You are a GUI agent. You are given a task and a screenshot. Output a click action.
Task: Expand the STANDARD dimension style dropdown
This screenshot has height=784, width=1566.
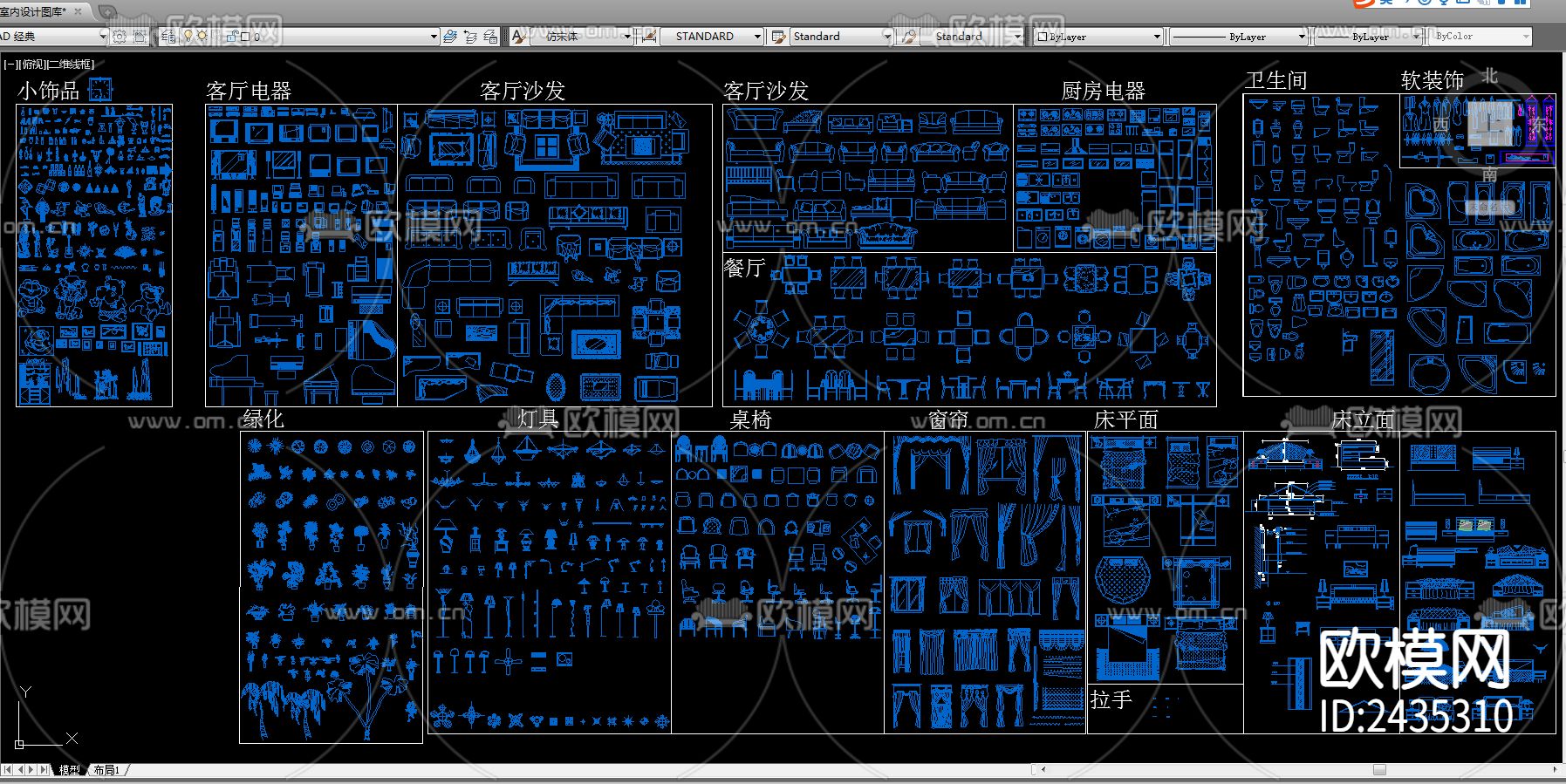tap(757, 37)
